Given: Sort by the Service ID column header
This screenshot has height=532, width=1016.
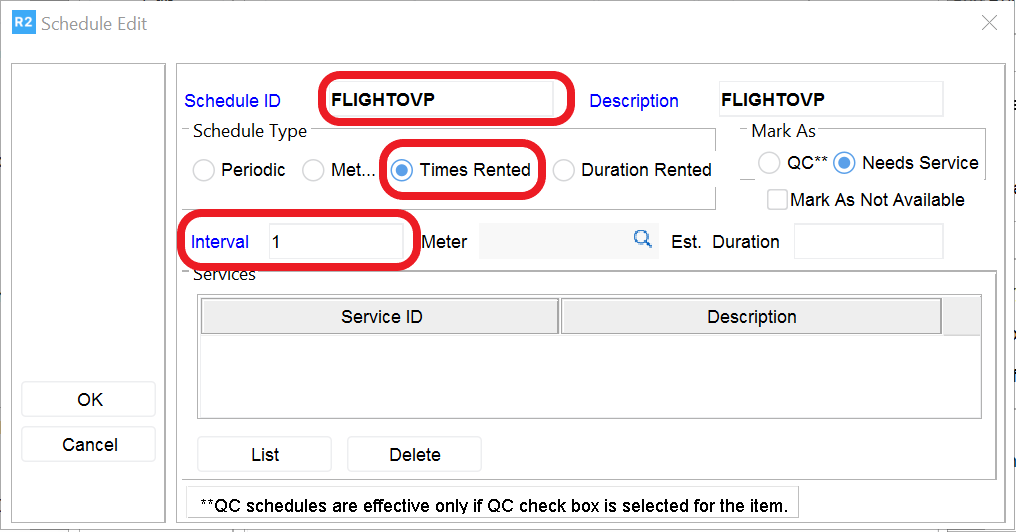Looking at the screenshot, I should 381,317.
